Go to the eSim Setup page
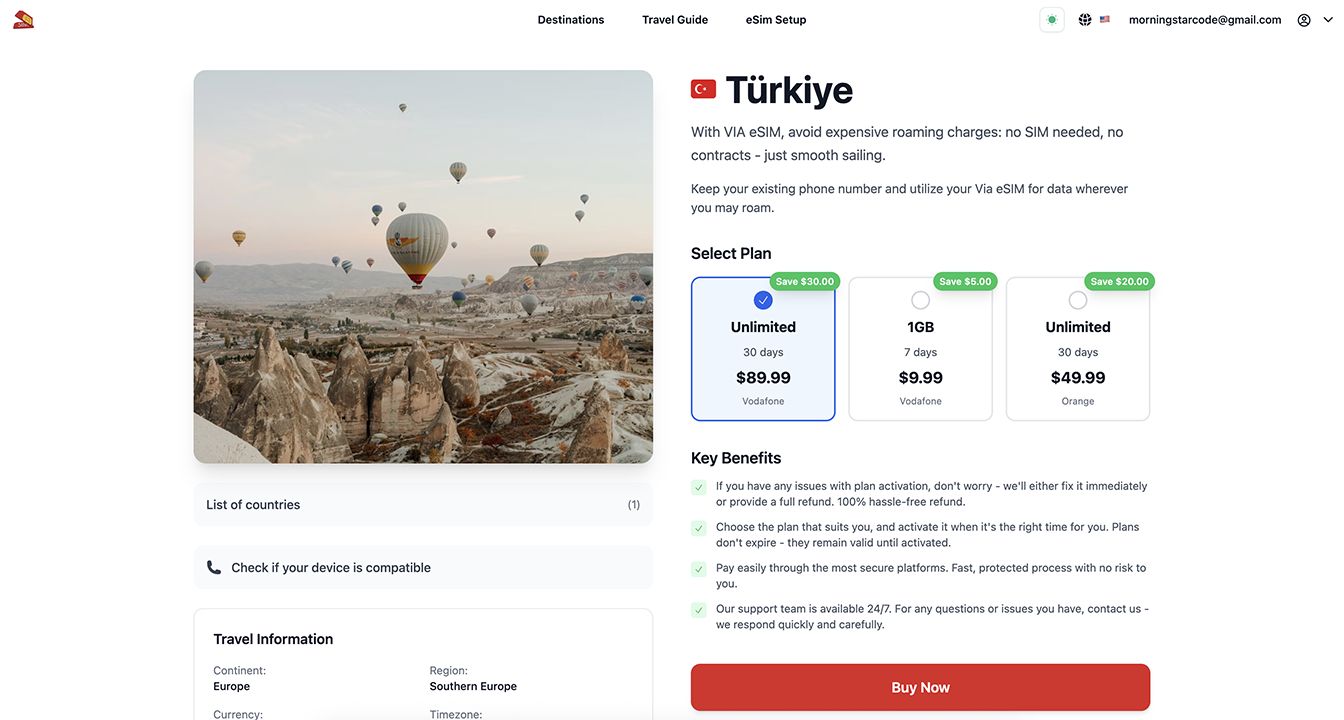The width and height of the screenshot is (1344, 720). (x=776, y=20)
